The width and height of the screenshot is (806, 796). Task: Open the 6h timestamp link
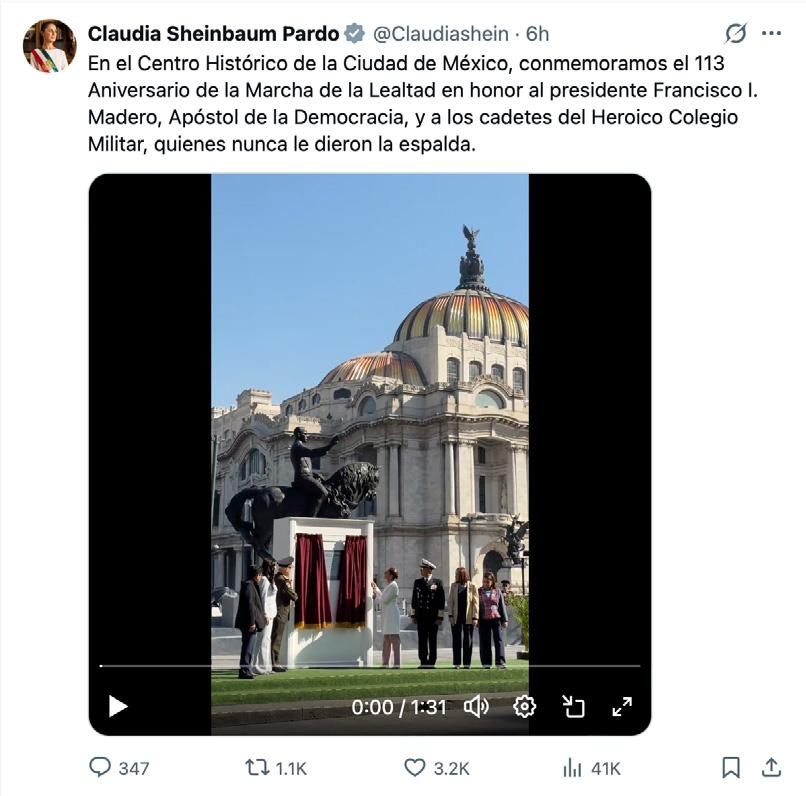pos(537,34)
